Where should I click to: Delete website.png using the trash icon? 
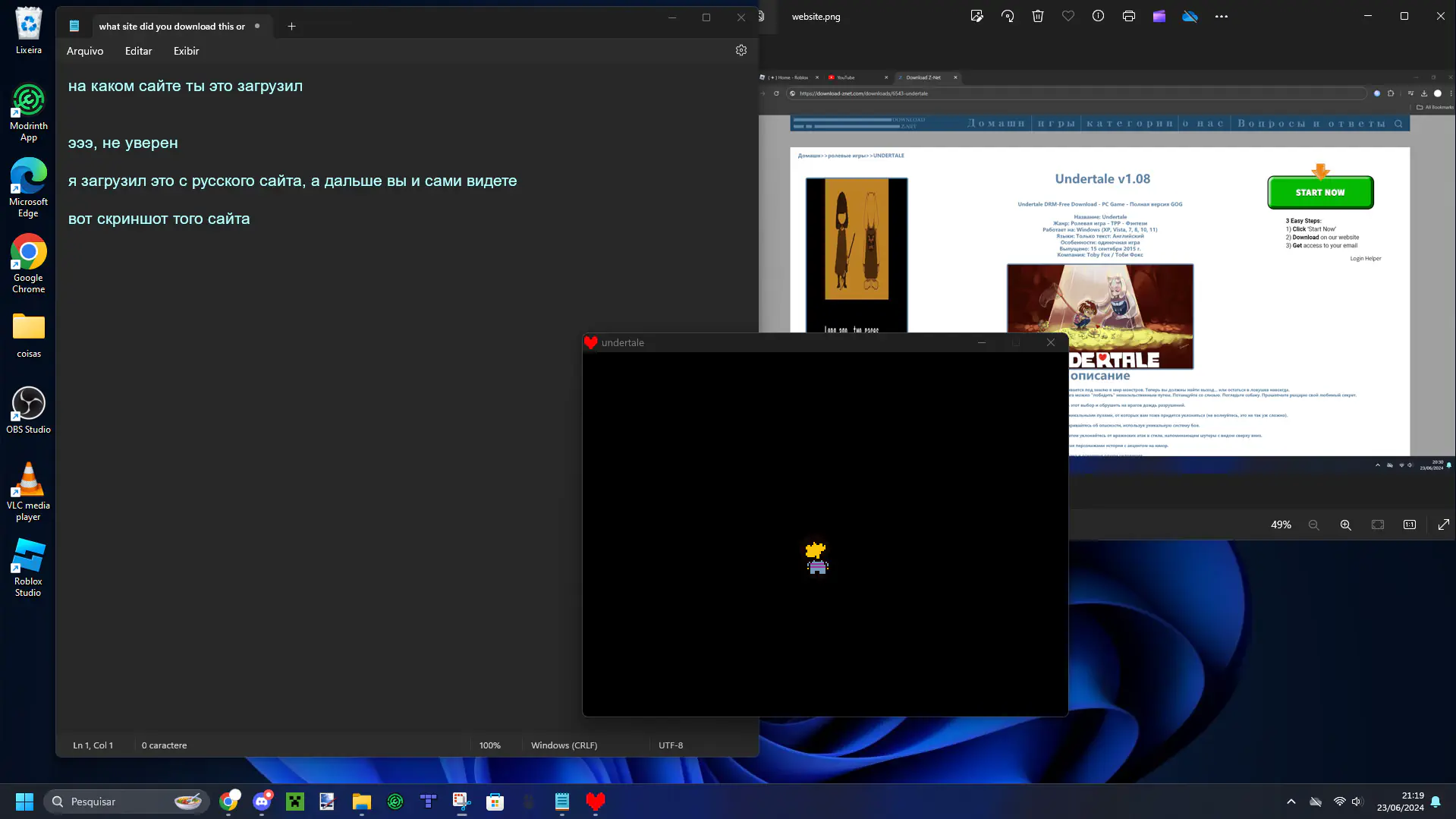tap(1038, 16)
